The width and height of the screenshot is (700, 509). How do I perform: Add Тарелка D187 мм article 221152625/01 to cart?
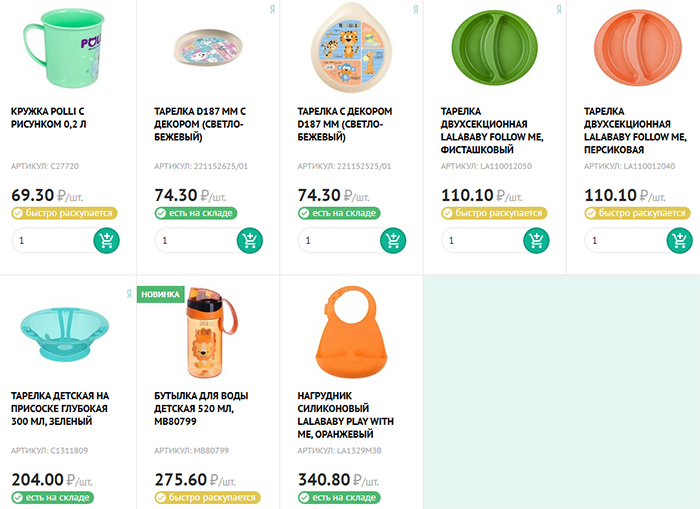[250, 241]
